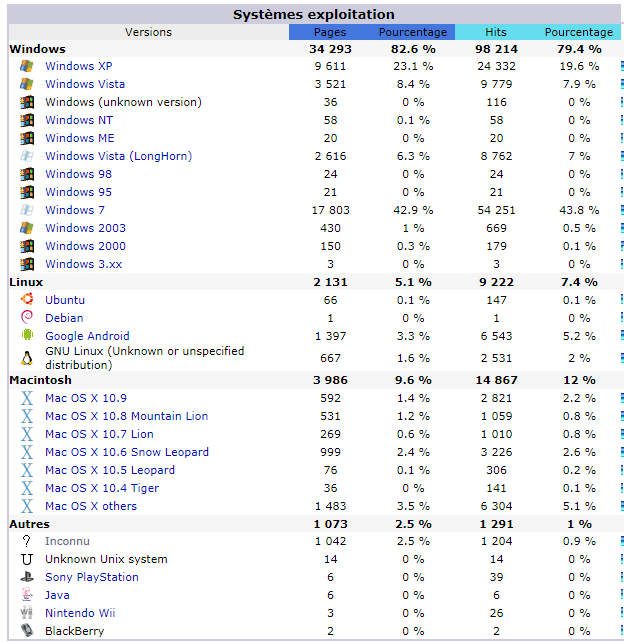Click the Unknown Unix system U icon

tap(27, 559)
